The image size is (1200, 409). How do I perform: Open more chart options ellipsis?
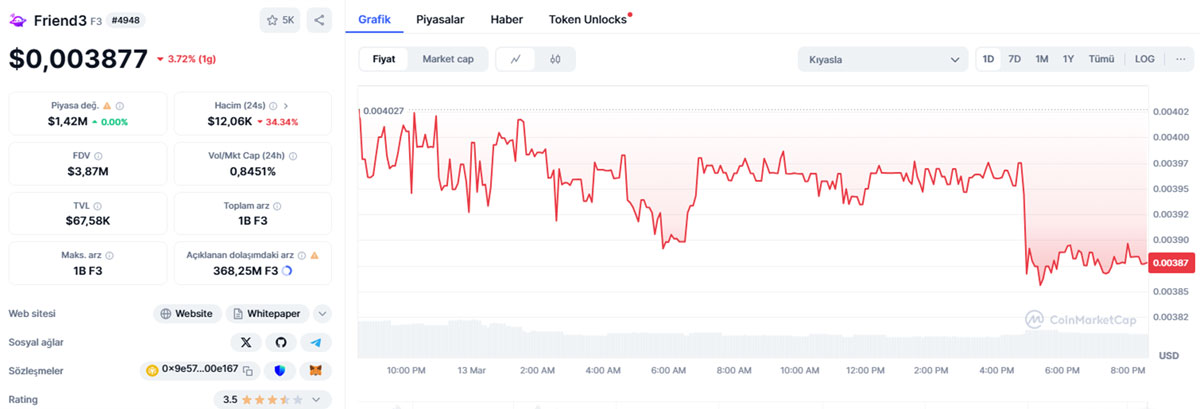(1180, 59)
